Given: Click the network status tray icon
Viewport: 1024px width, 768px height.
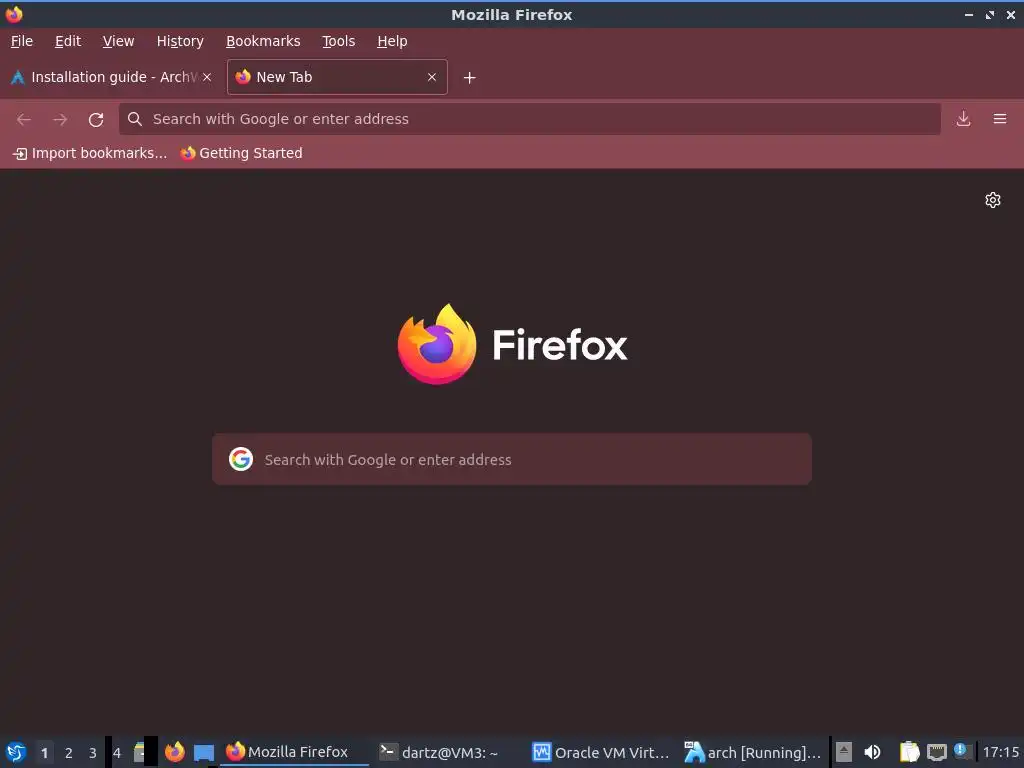Looking at the screenshot, I should click(936, 752).
